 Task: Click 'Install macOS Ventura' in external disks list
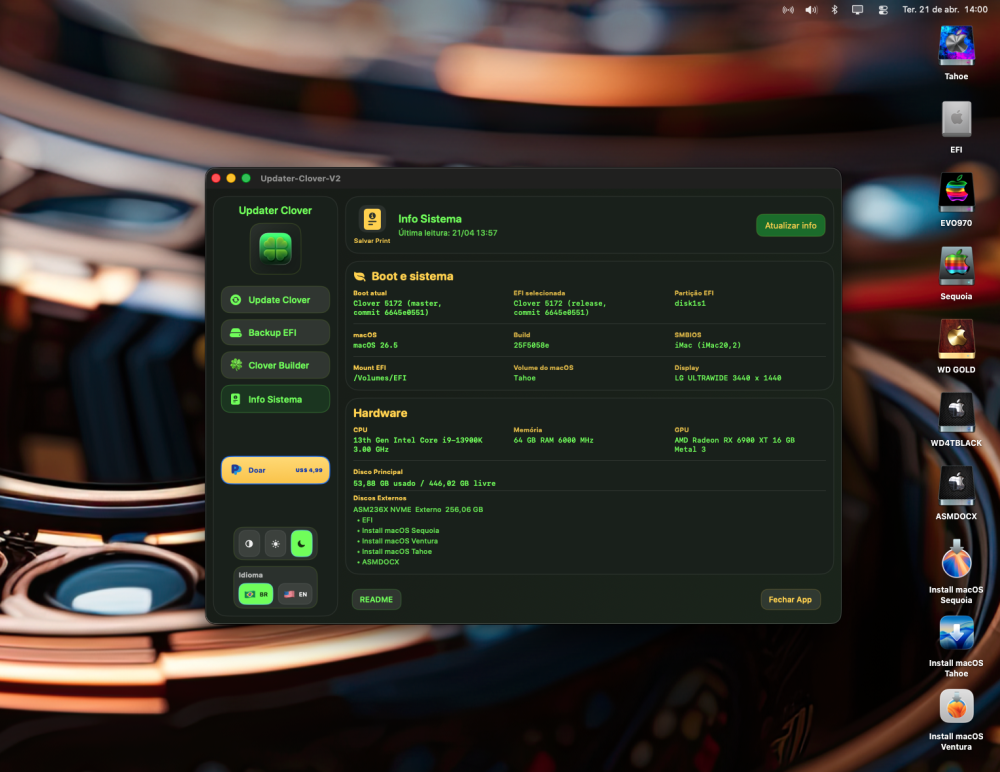[400, 541]
